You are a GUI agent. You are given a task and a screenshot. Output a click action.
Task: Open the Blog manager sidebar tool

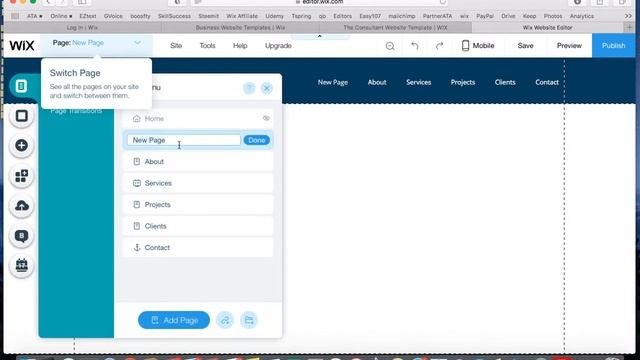tap(22, 236)
